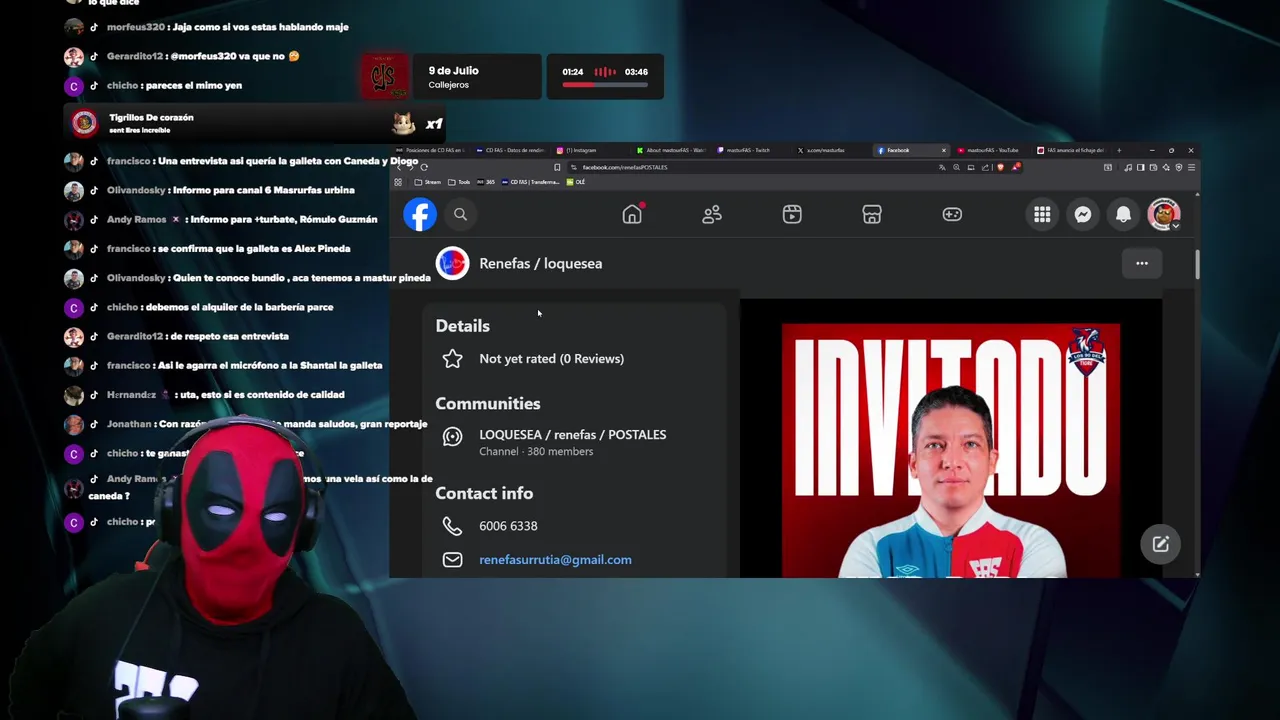The image size is (1280, 720).
Task: Open the account profile avatar menu
Action: click(x=1164, y=214)
